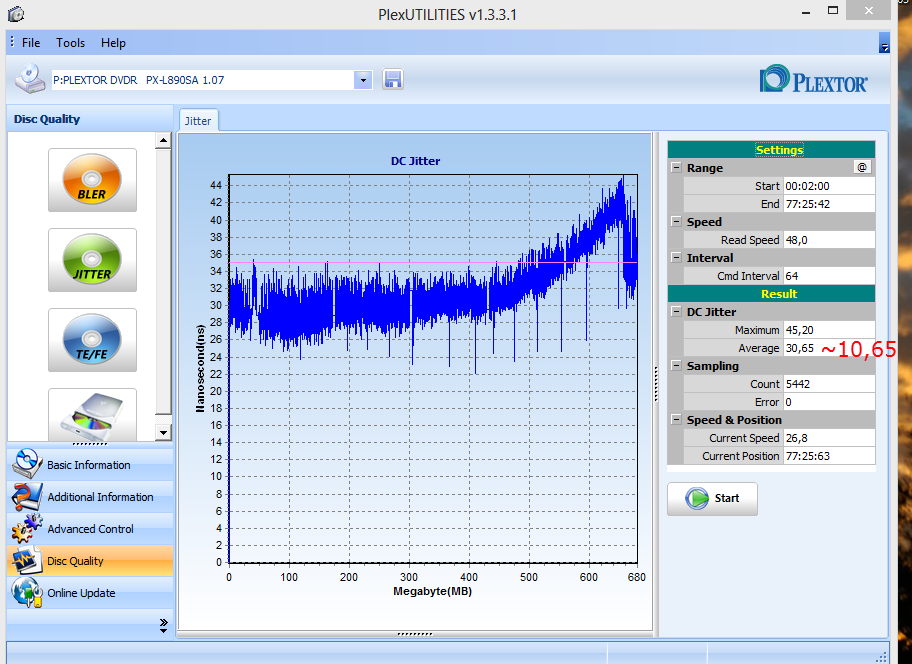This screenshot has height=664, width=912.
Task: Click the Range Start field 00:02:00
Action: [829, 186]
